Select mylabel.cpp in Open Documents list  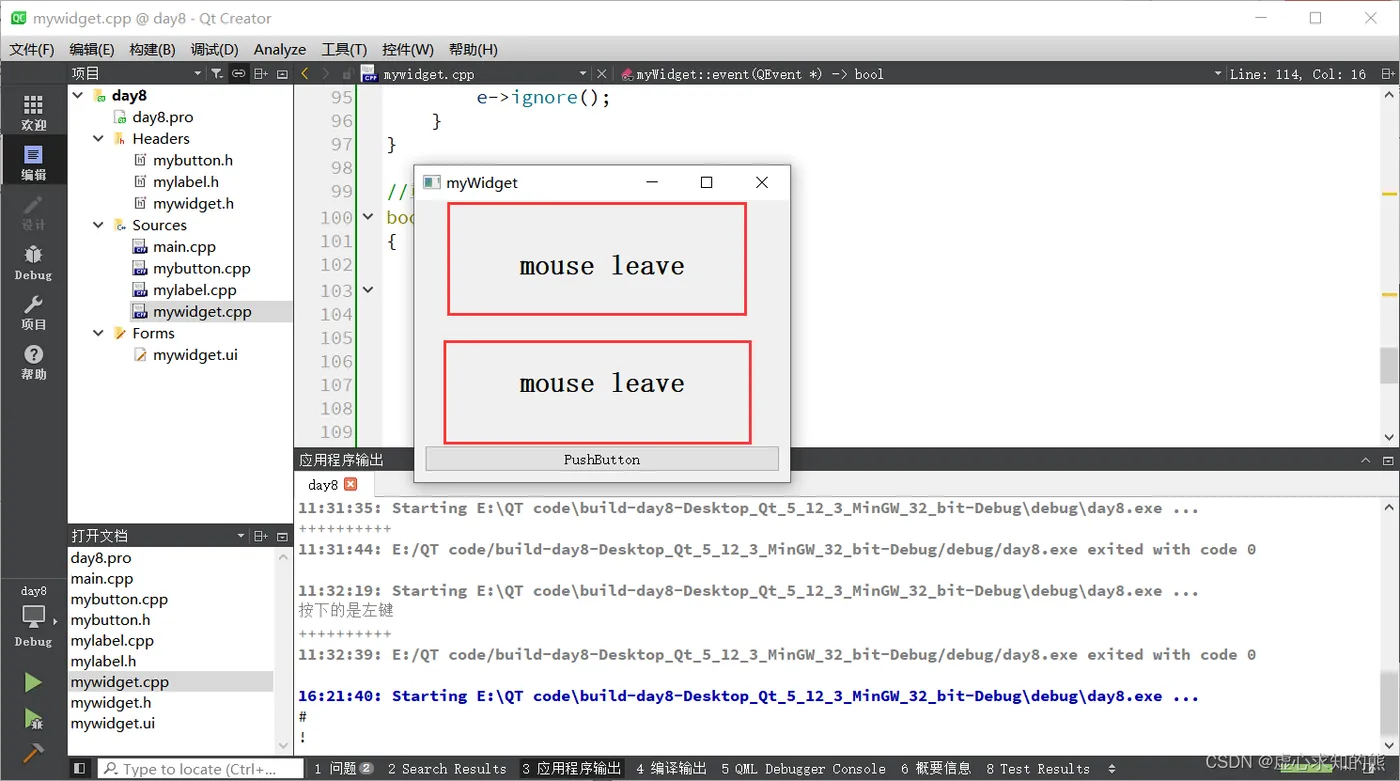[112, 640]
